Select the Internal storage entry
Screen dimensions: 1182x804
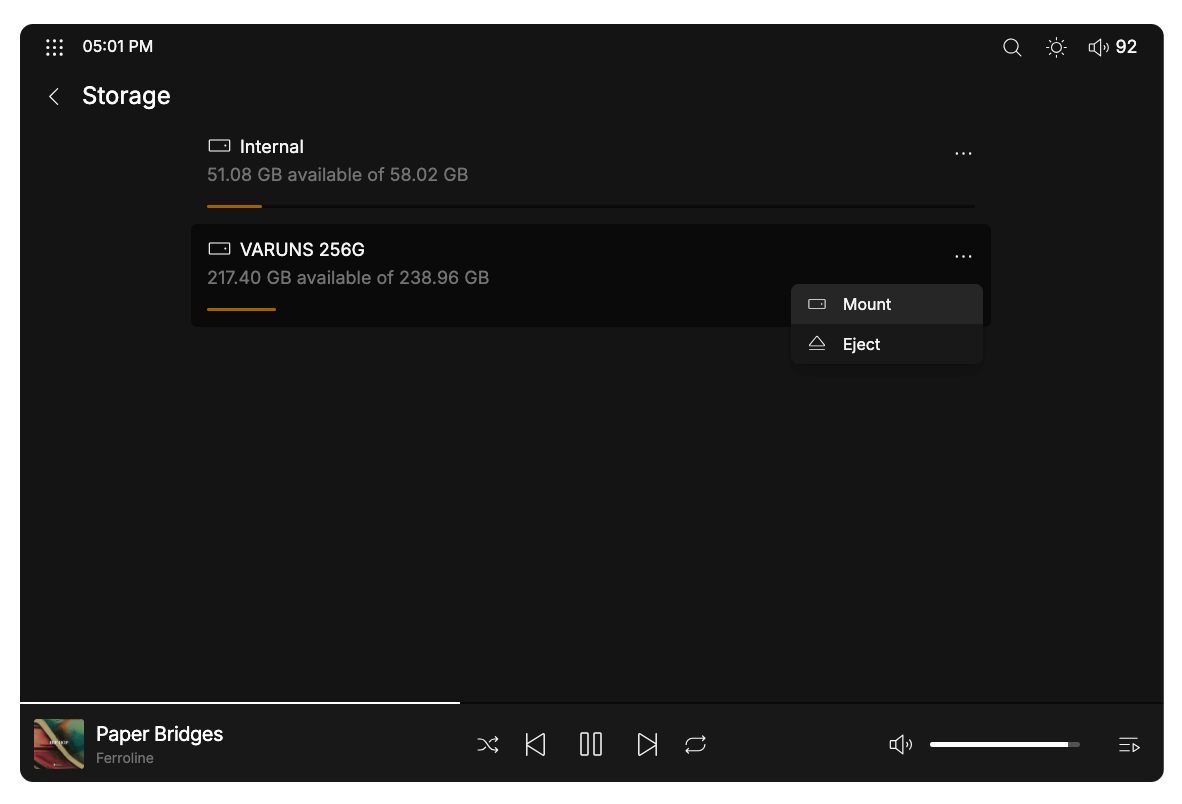click(x=271, y=147)
